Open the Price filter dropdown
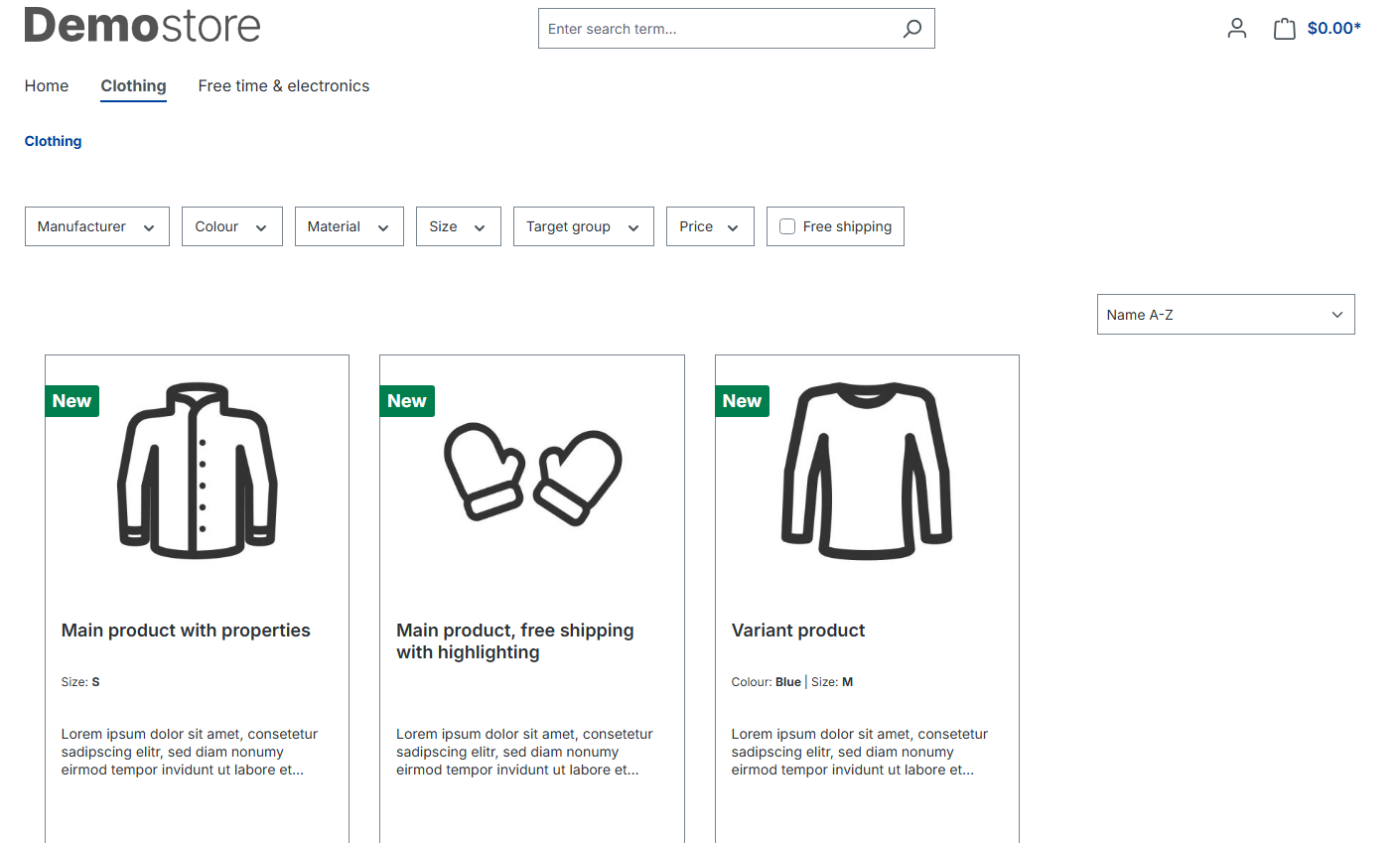 click(x=710, y=226)
